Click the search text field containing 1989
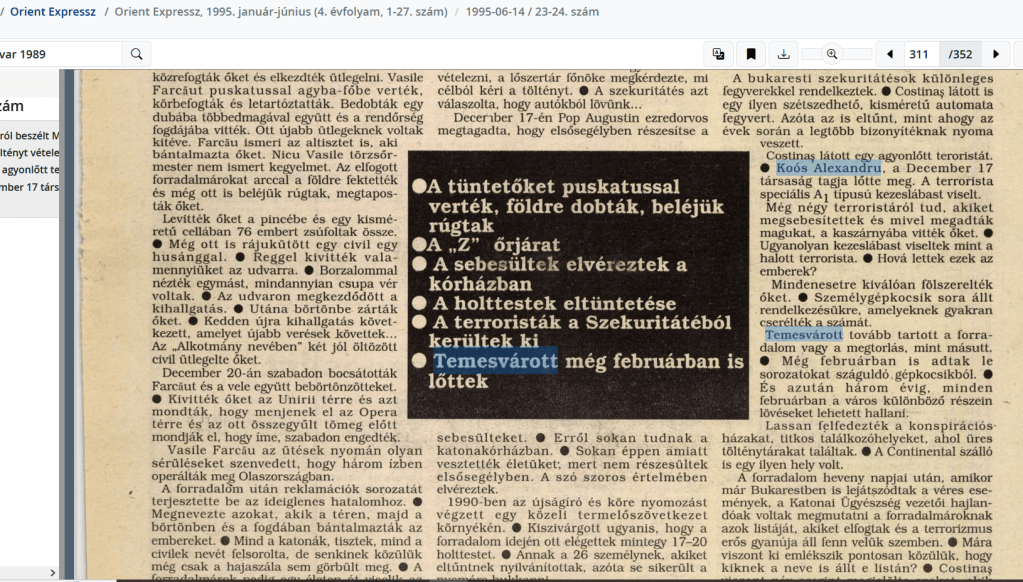Screen dimensions: 1023x582 (x=60, y=54)
